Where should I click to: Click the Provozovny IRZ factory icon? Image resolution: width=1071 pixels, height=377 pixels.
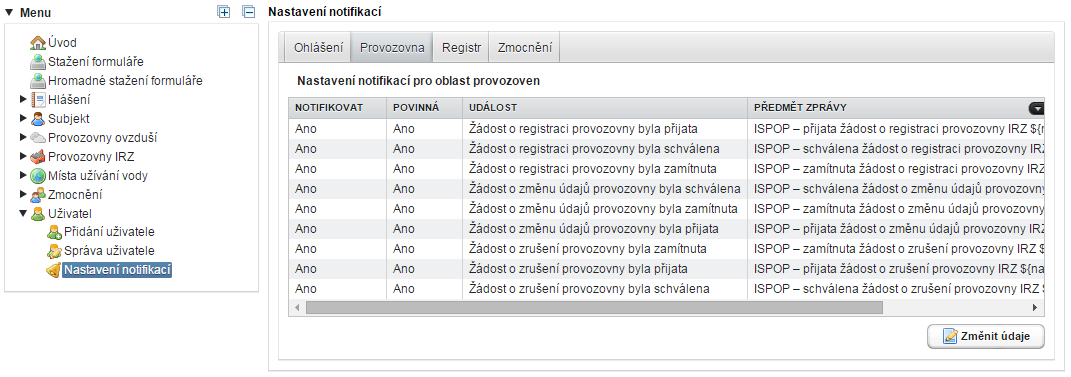click(38, 156)
